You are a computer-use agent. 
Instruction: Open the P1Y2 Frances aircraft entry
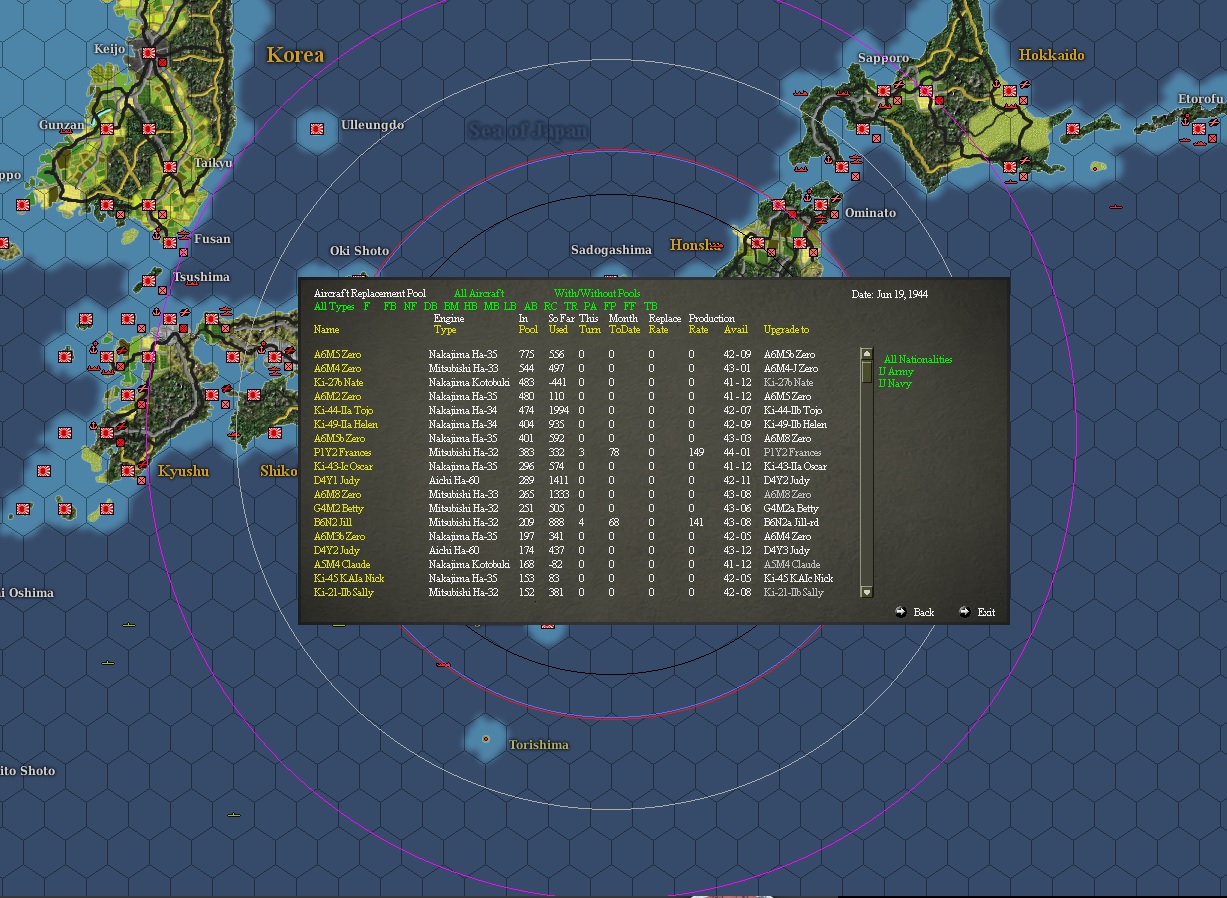point(342,452)
